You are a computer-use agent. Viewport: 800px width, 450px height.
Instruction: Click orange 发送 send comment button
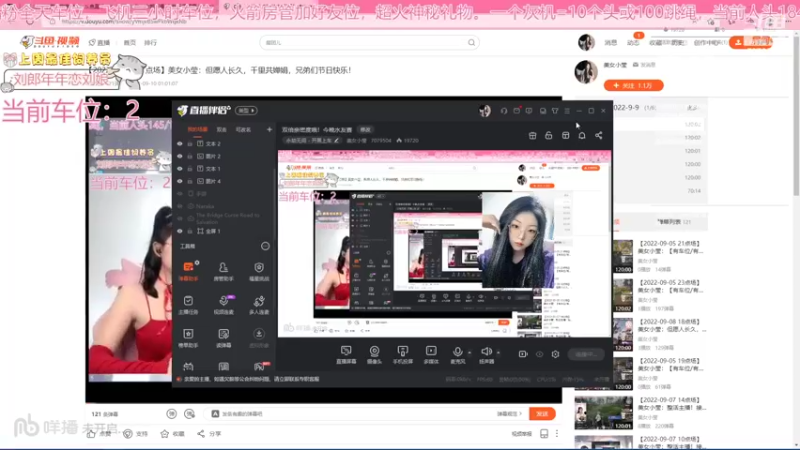point(542,414)
